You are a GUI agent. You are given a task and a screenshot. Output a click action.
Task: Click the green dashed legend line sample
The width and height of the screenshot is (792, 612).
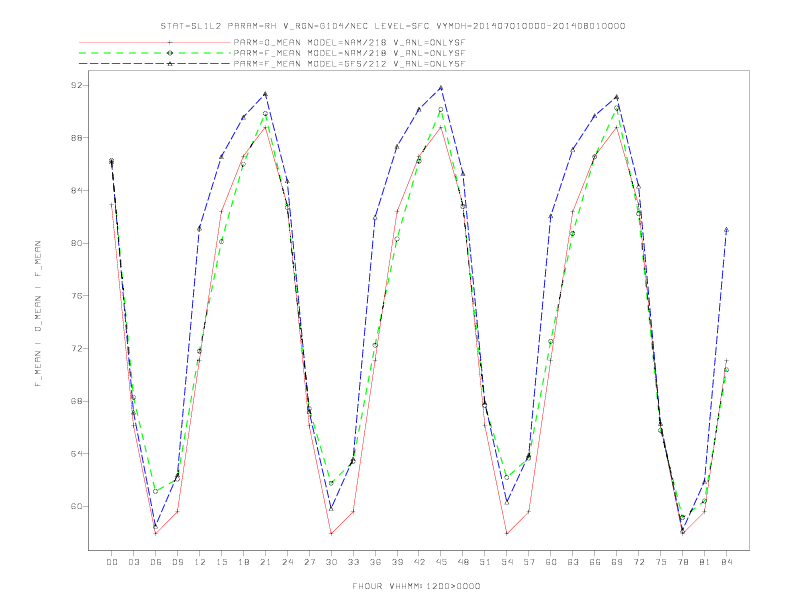point(155,53)
